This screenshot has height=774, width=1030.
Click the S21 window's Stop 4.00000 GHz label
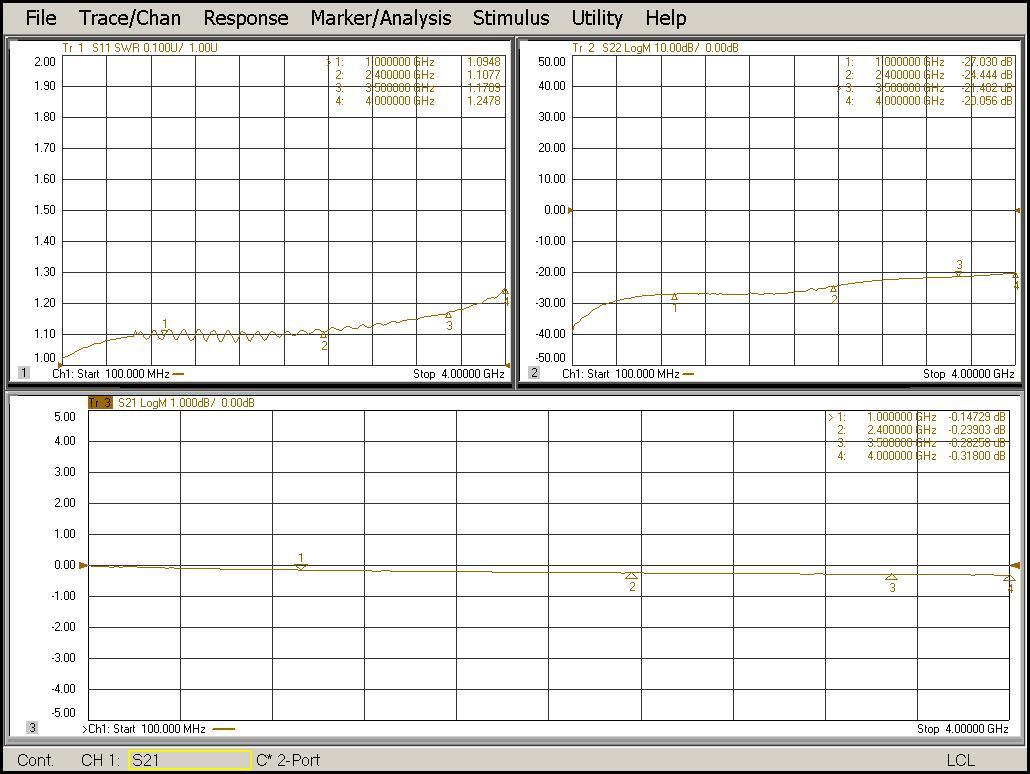962,729
